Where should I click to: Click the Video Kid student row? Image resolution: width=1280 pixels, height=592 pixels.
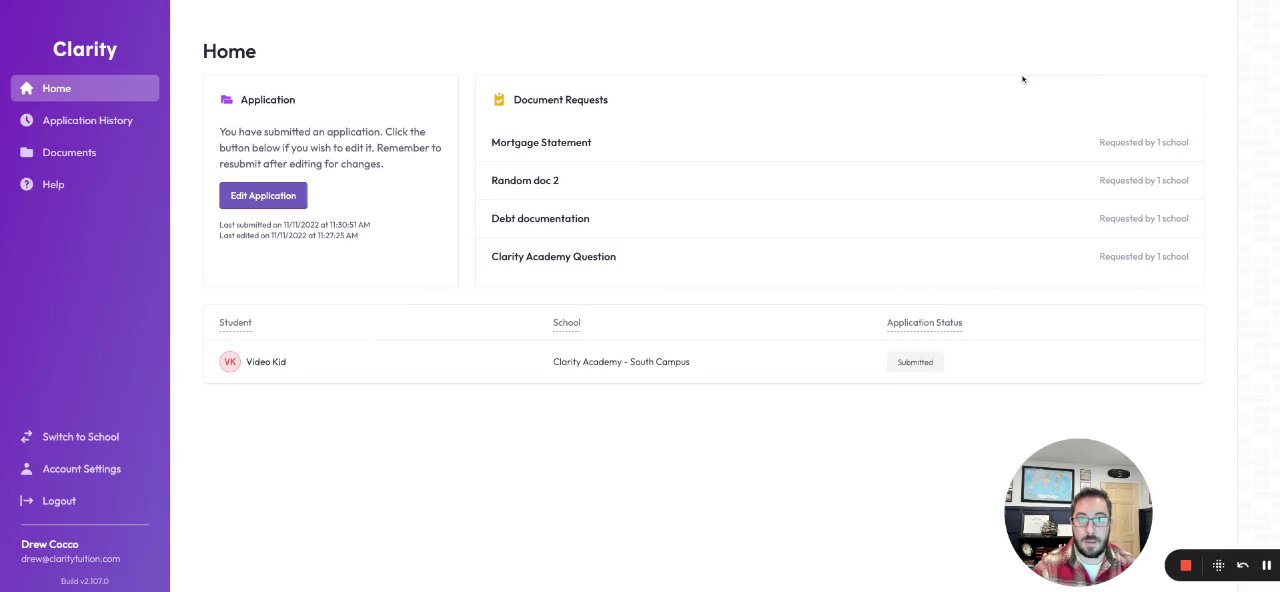coord(266,362)
